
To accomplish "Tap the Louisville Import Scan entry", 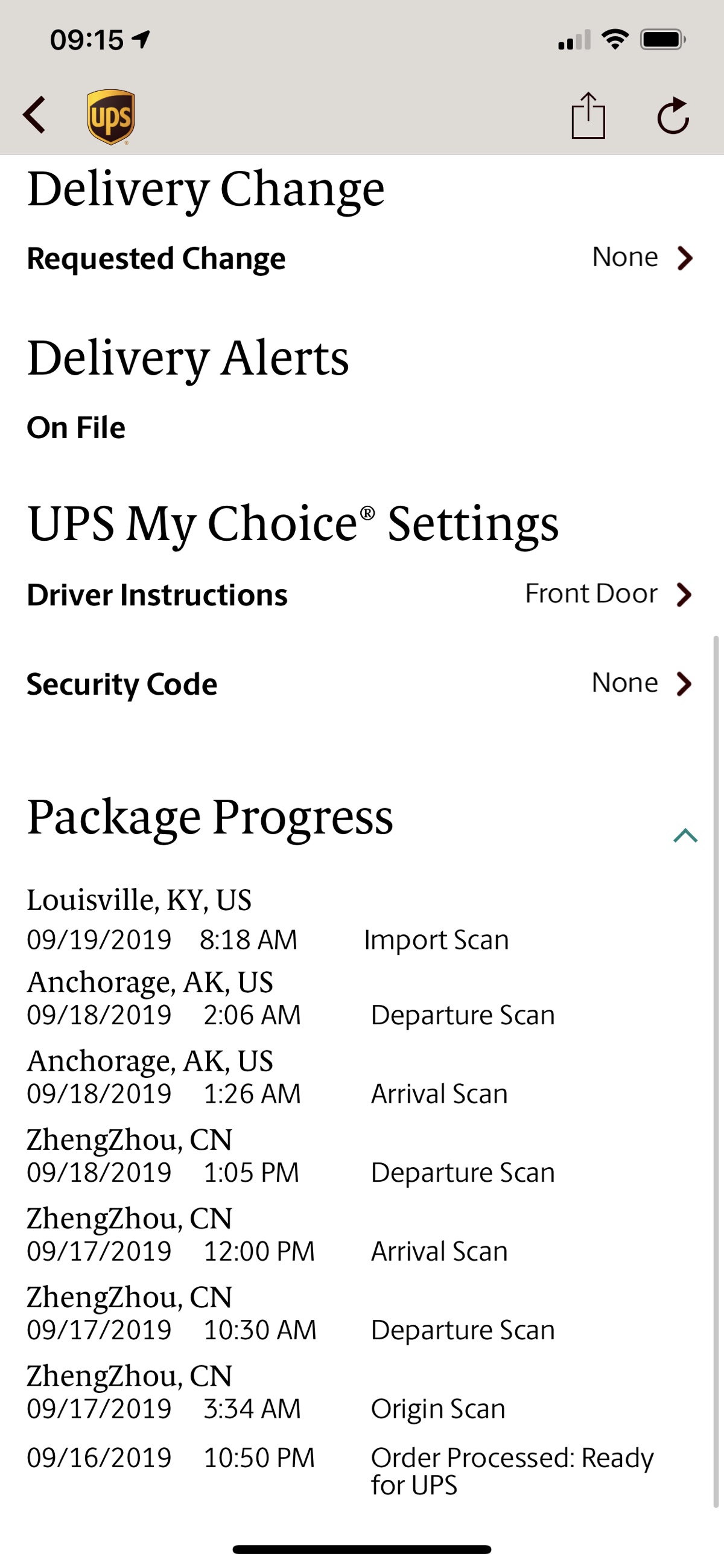I will [x=436, y=940].
